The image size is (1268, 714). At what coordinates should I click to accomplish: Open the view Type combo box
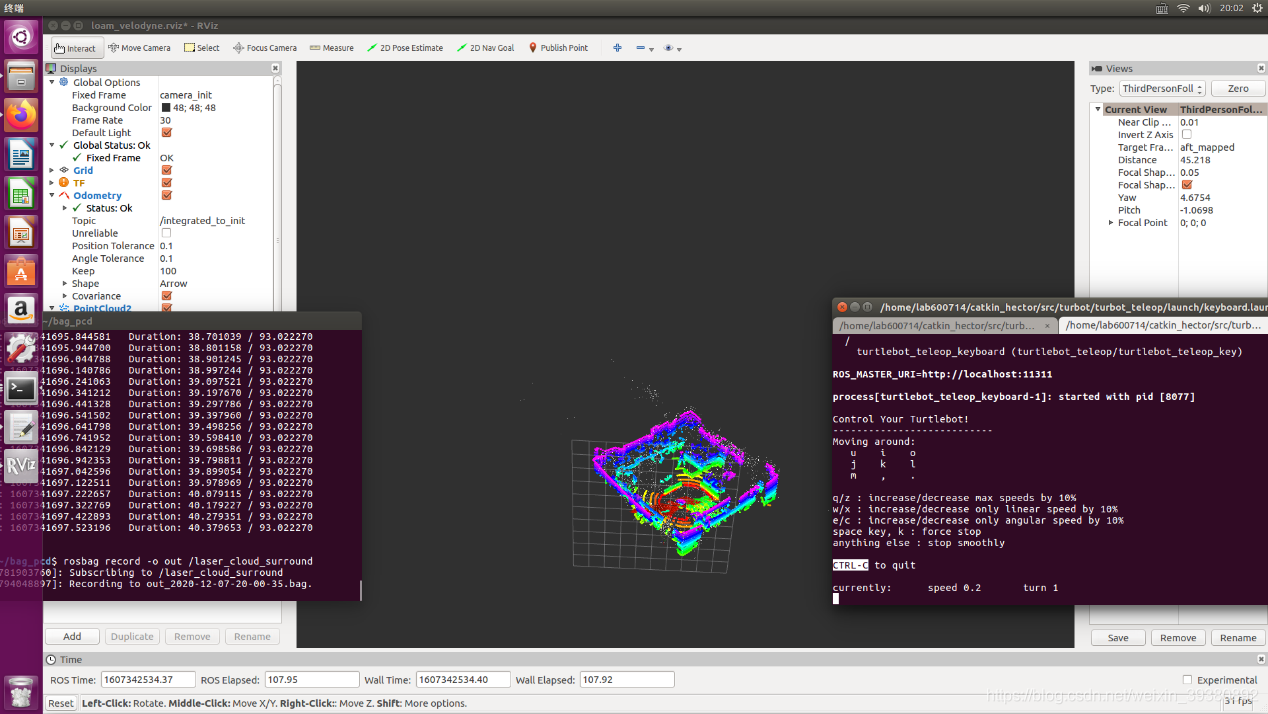tap(1161, 89)
